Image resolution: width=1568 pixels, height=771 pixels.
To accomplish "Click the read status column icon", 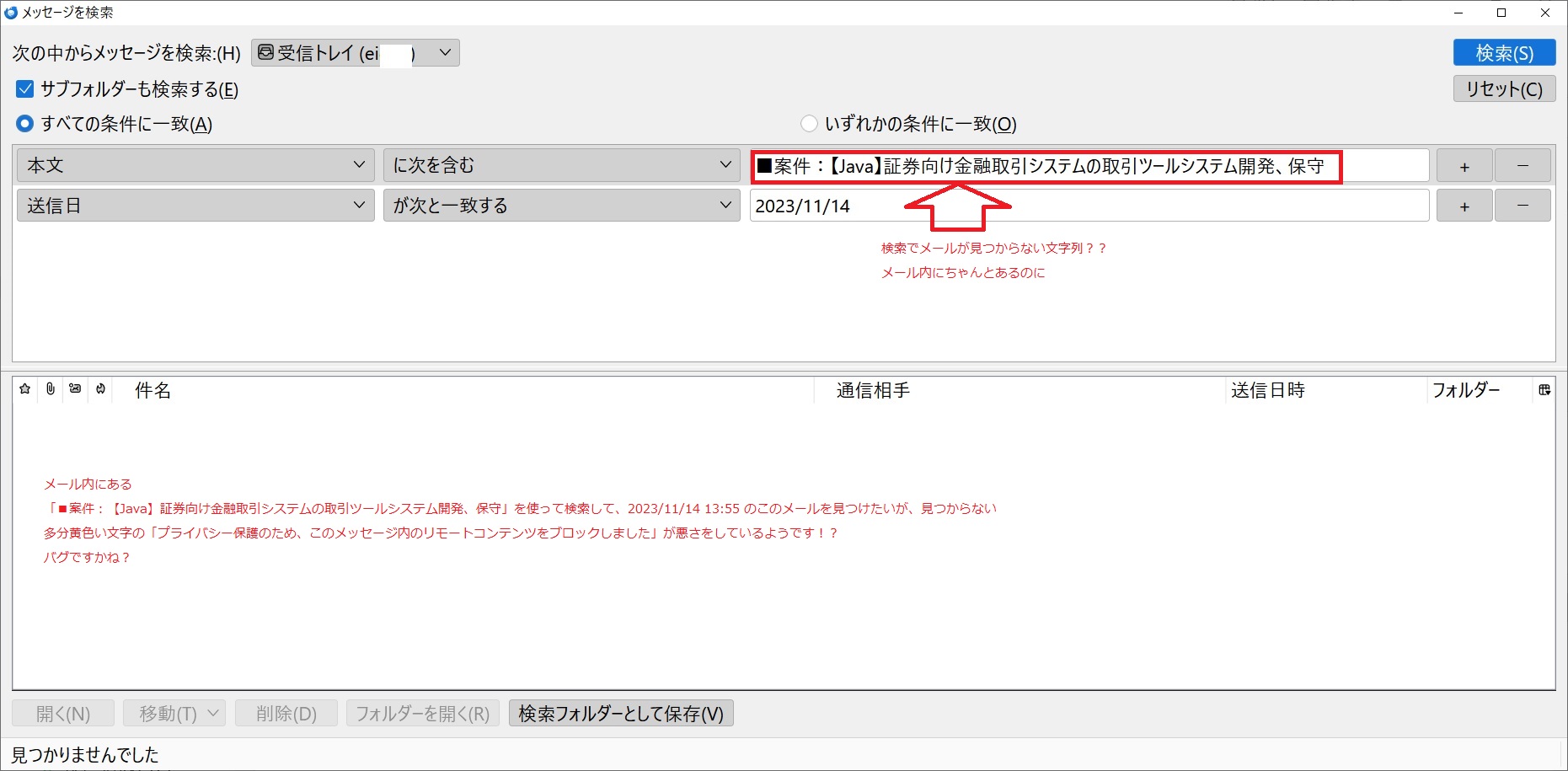I will pos(76,389).
